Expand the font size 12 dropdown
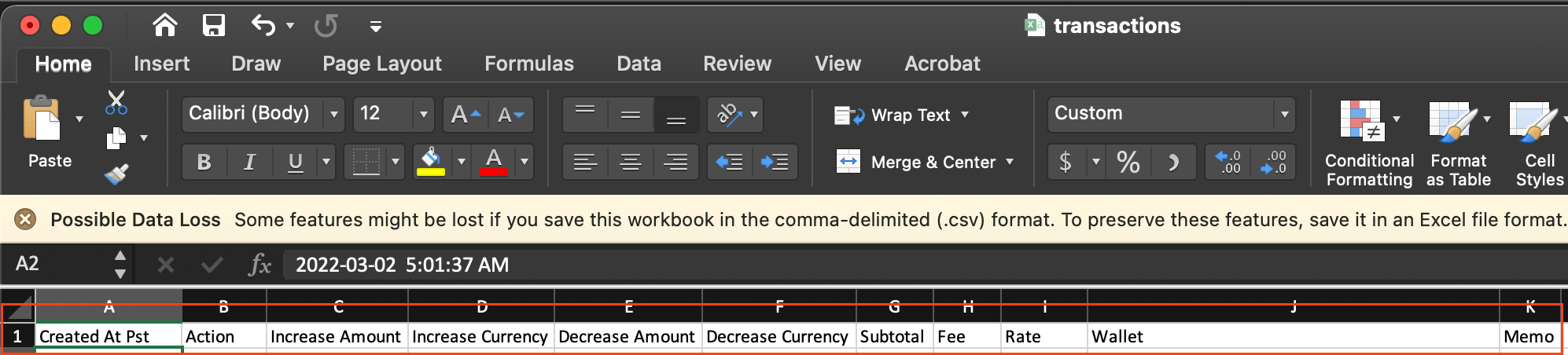 click(x=423, y=115)
